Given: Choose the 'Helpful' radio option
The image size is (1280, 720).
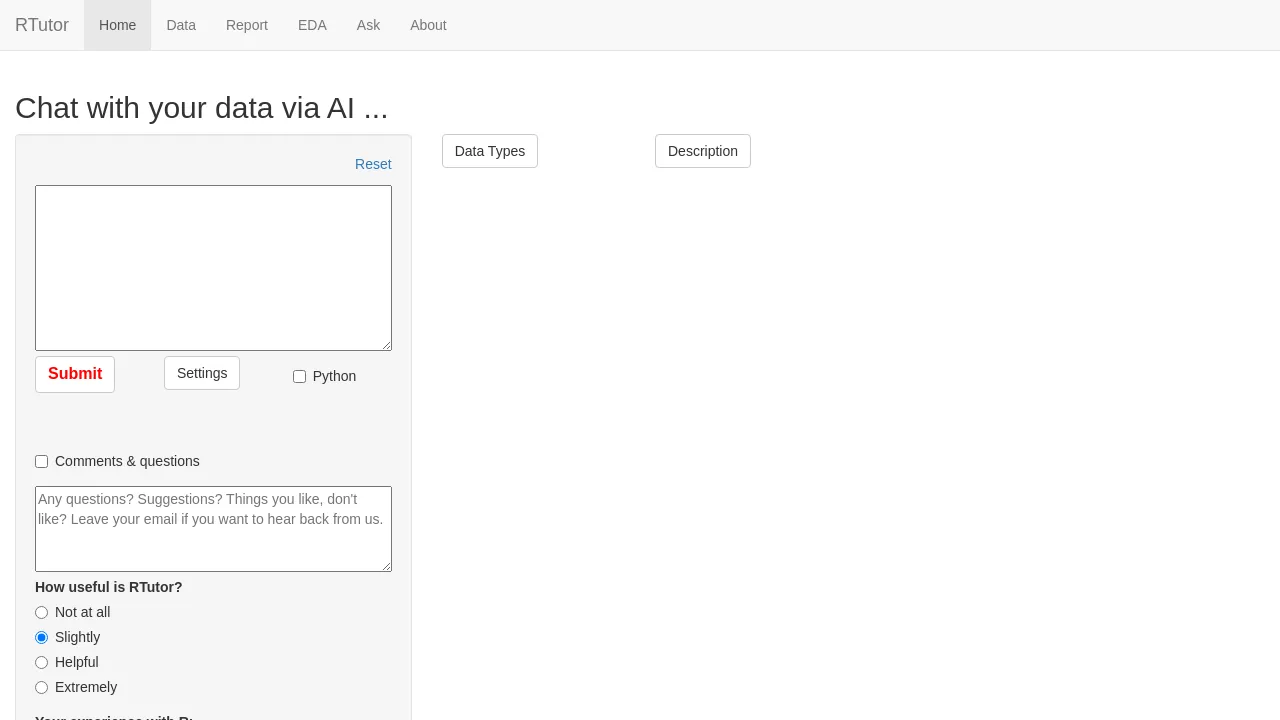Looking at the screenshot, I should pos(41,663).
